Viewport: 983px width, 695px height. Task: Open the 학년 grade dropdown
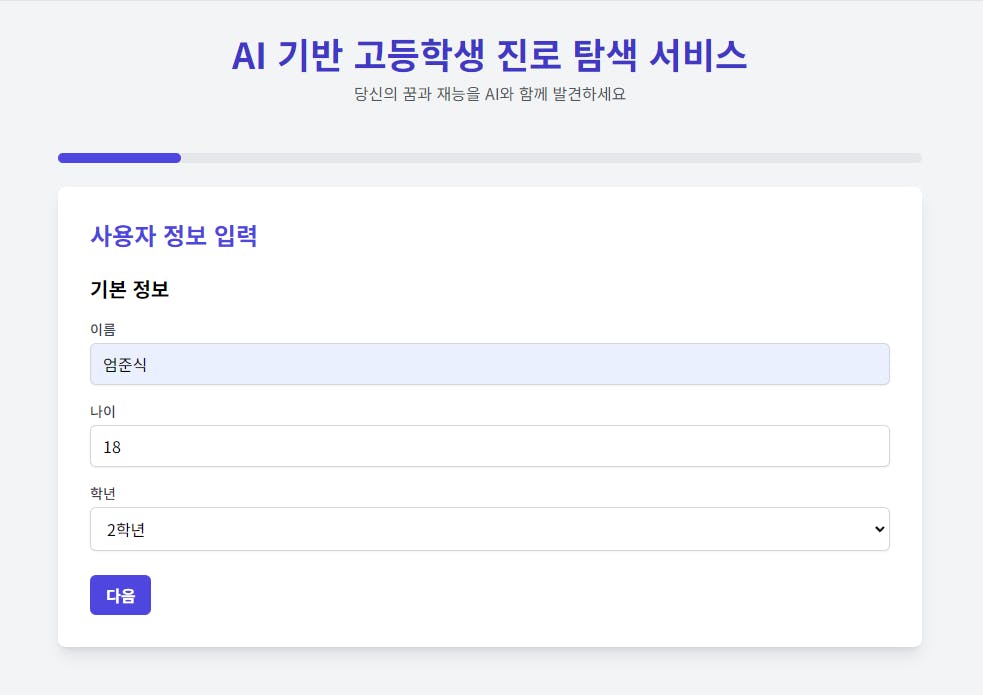pyautogui.click(x=489, y=529)
